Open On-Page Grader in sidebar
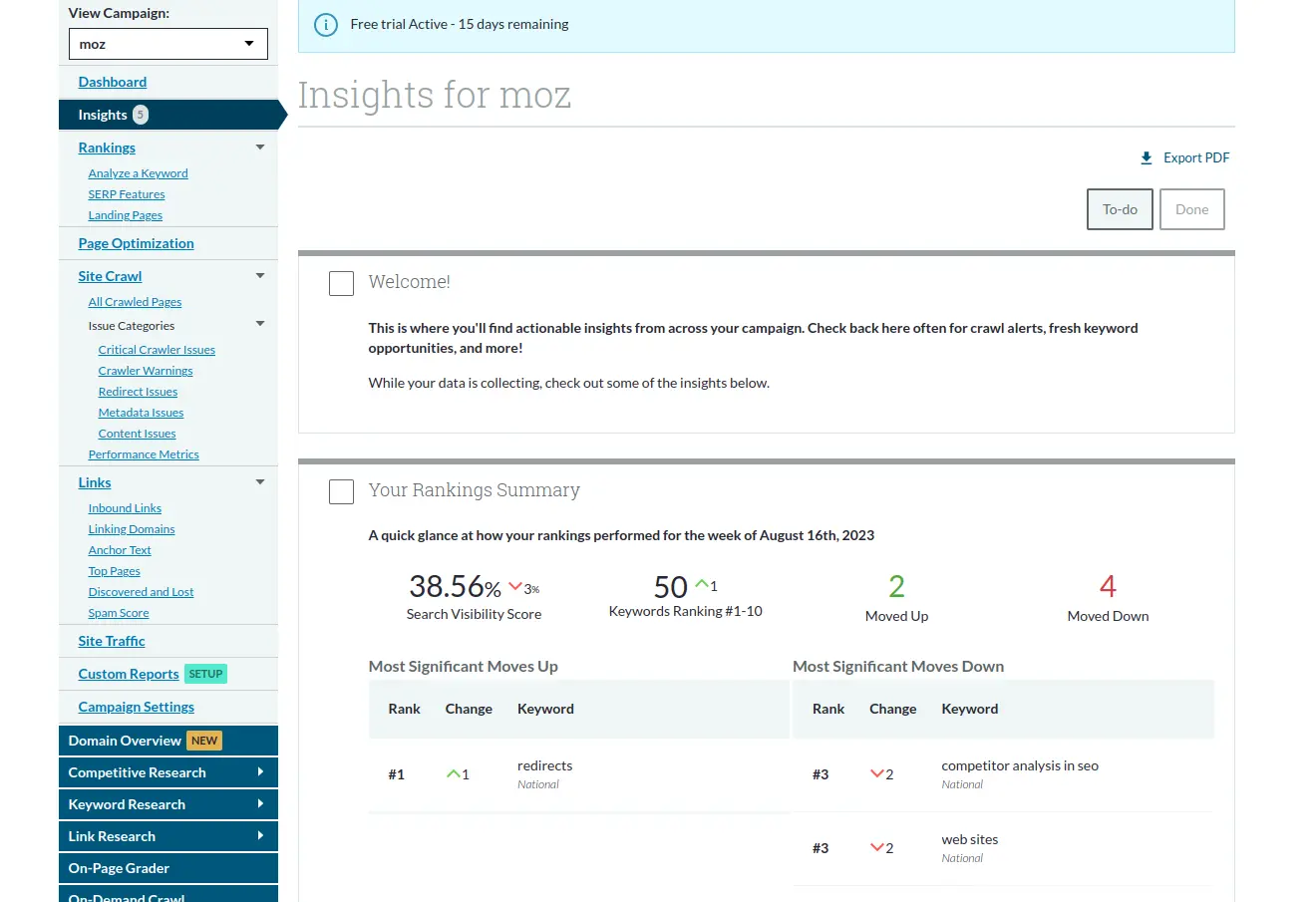Image resolution: width=1316 pixels, height=902 pixels. [168, 868]
